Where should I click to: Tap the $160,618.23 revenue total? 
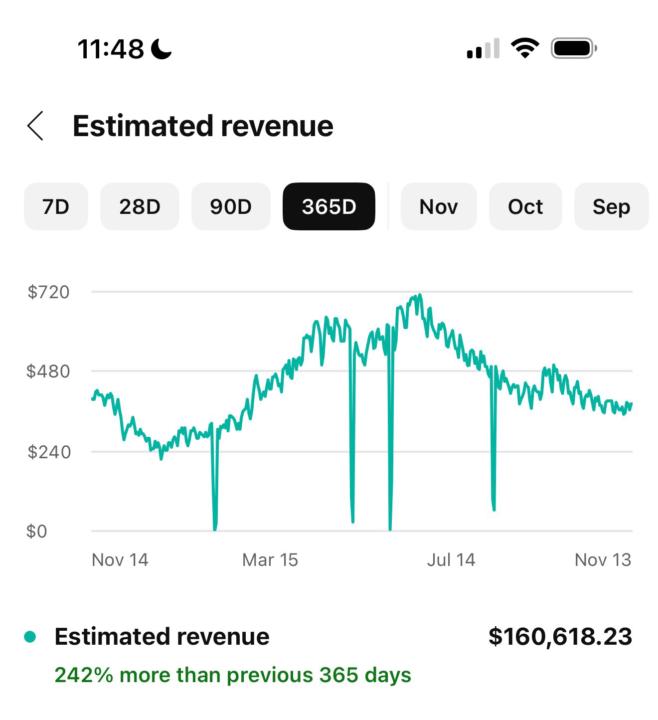coord(560,637)
